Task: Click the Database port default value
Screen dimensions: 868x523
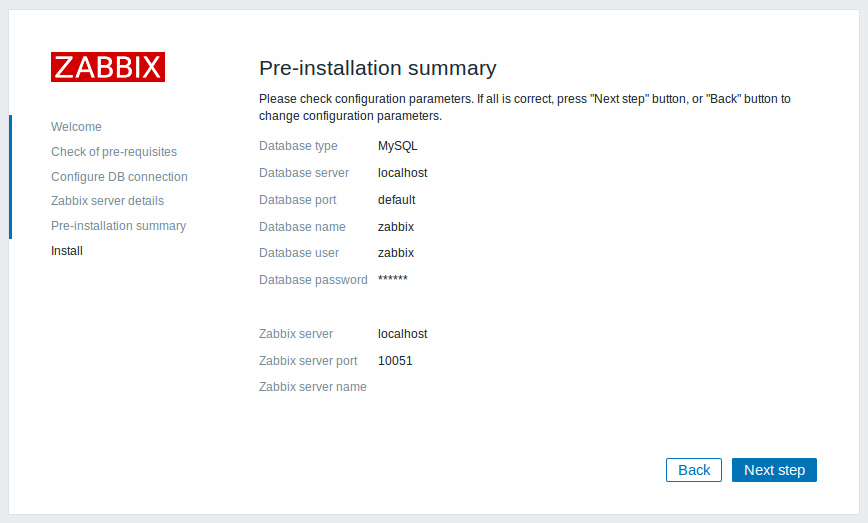Action: tap(396, 200)
